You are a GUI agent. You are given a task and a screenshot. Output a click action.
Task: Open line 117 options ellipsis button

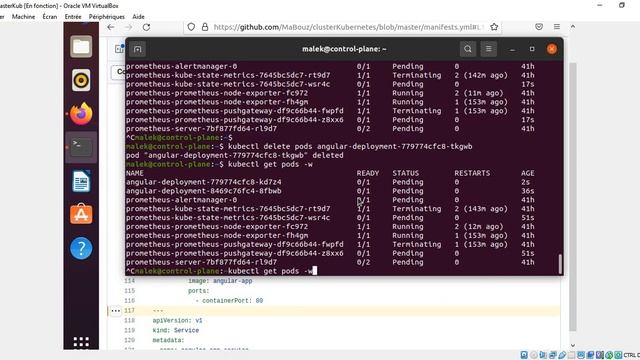(116, 311)
